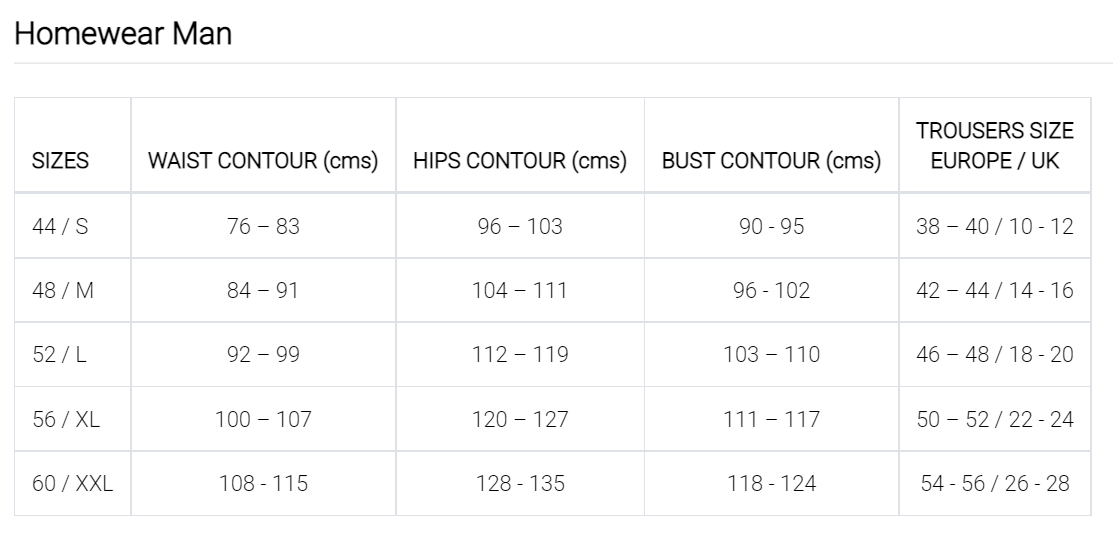Click the TROUSERS SIZE EUROPE / UK header
The image size is (1113, 552).
[x=995, y=145]
